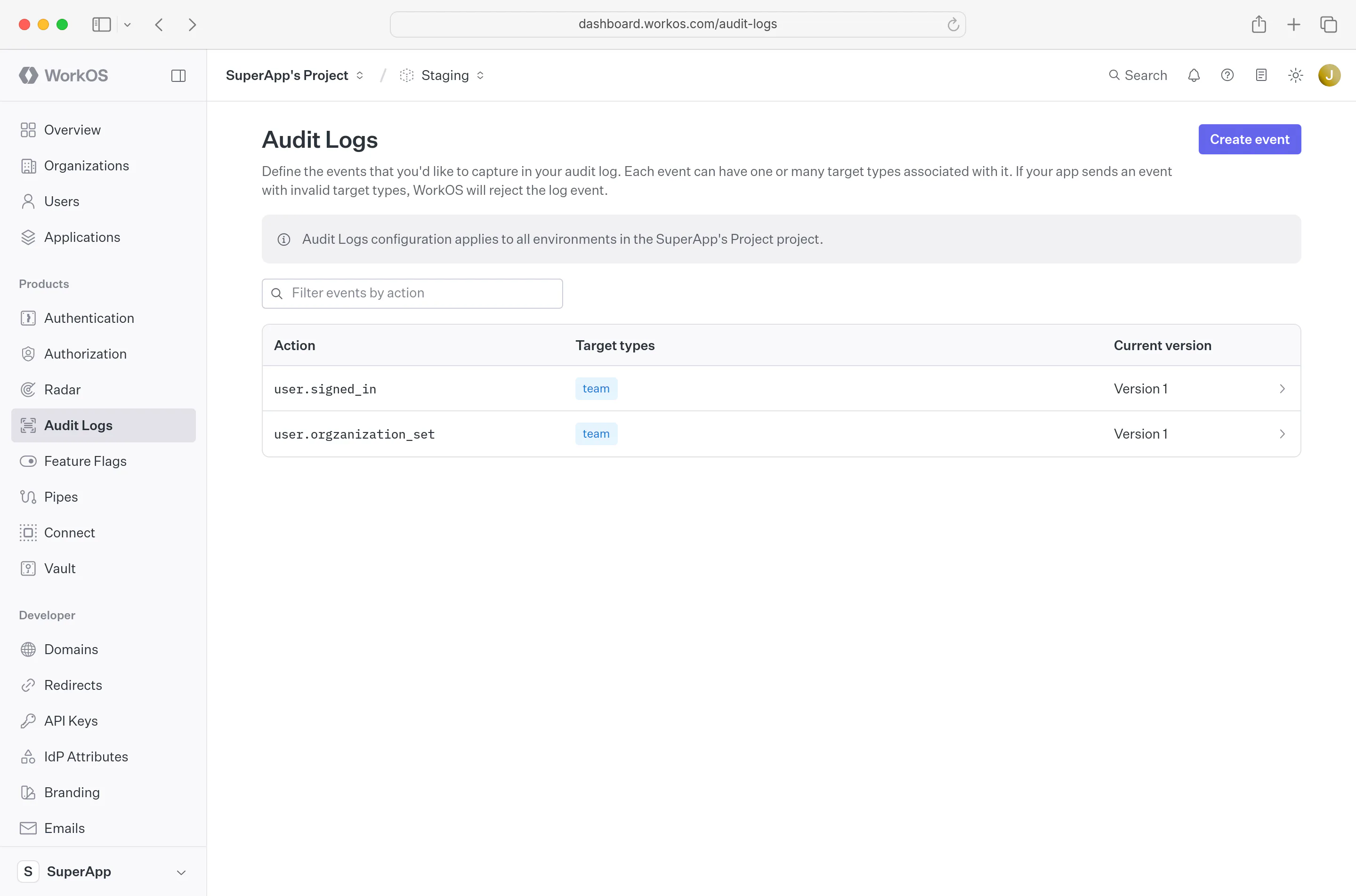Viewport: 1356px width, 896px height.
Task: Click the user.signed_in action text
Action: (x=325, y=389)
